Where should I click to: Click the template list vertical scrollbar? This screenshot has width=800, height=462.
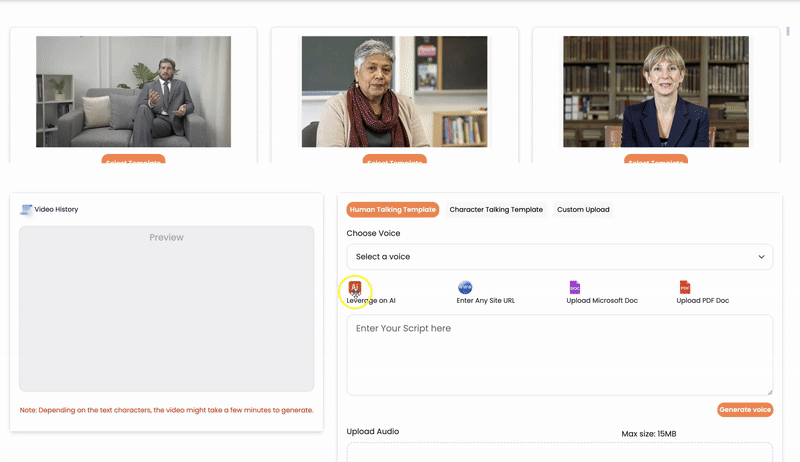pos(787,30)
